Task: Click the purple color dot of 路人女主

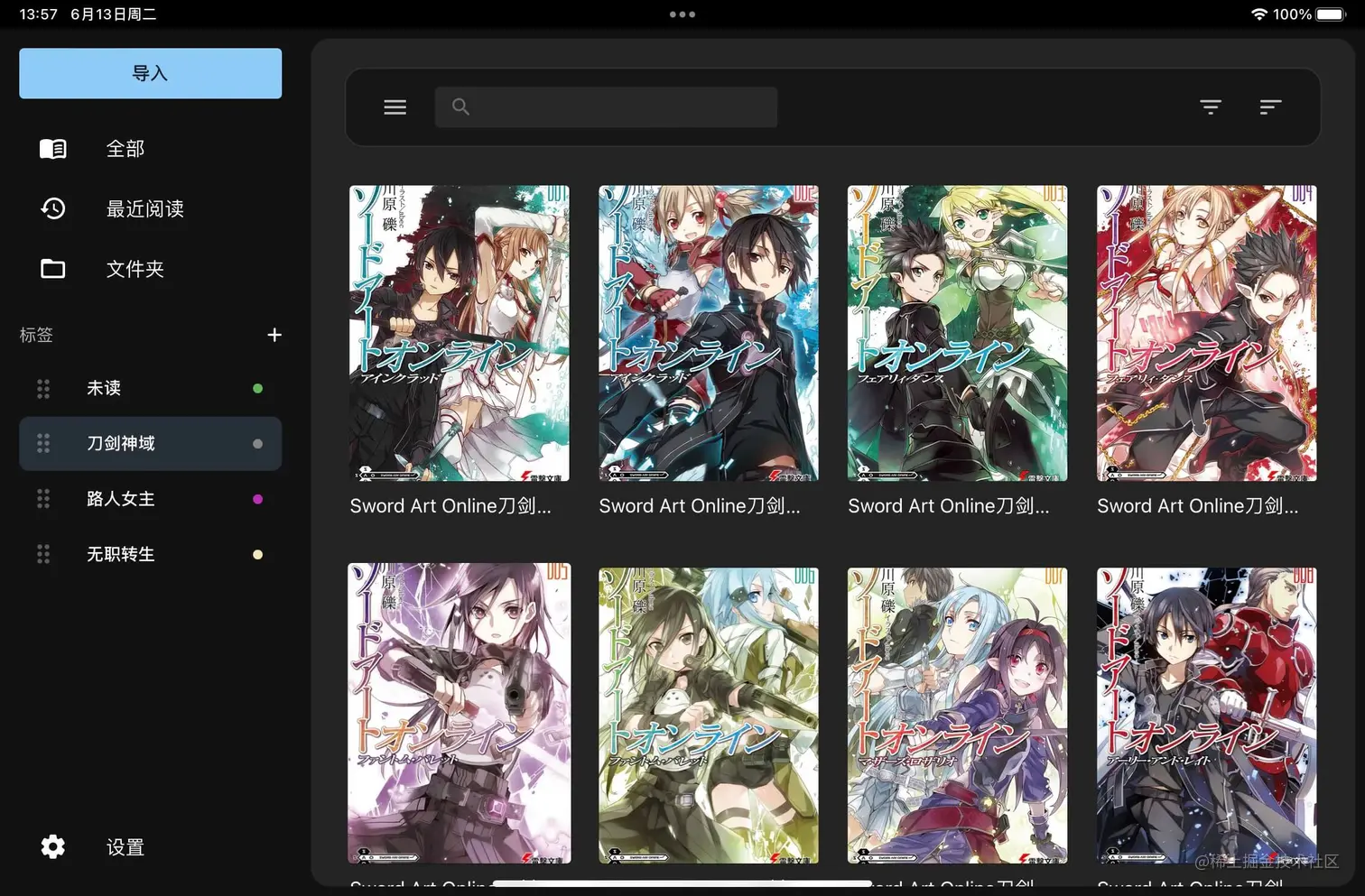Action: click(x=257, y=499)
